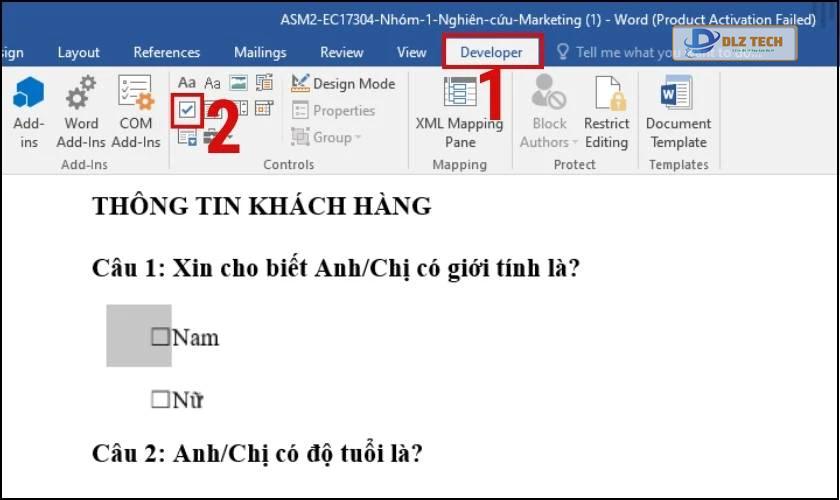Open Document Template dialog

pos(678,113)
